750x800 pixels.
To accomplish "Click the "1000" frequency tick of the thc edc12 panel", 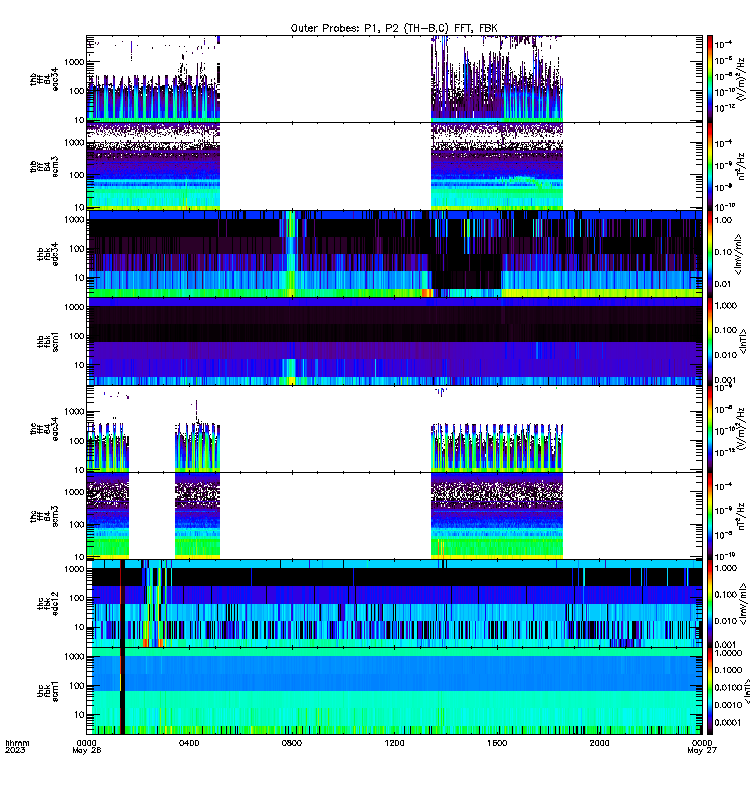I will pos(74,569).
